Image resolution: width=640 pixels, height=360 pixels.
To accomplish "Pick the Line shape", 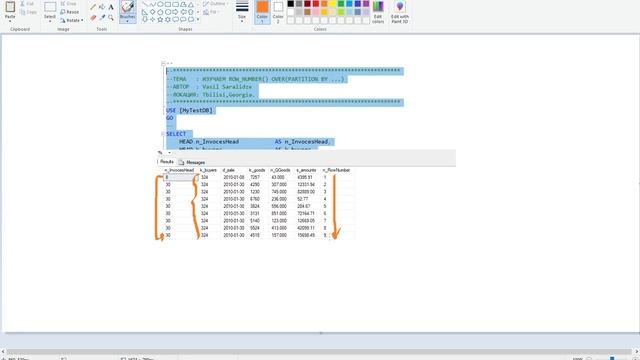I will 144,4.
